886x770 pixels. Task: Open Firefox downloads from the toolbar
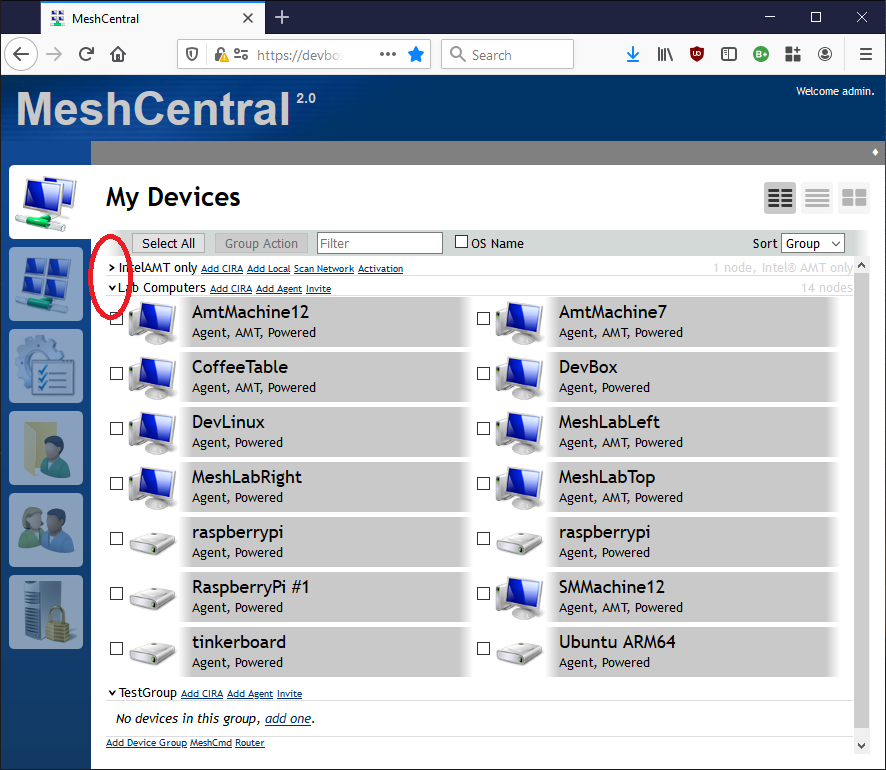point(633,54)
